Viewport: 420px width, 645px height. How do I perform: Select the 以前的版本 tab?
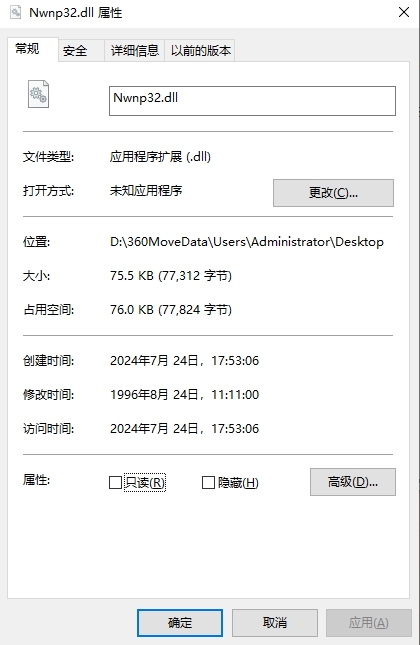200,51
